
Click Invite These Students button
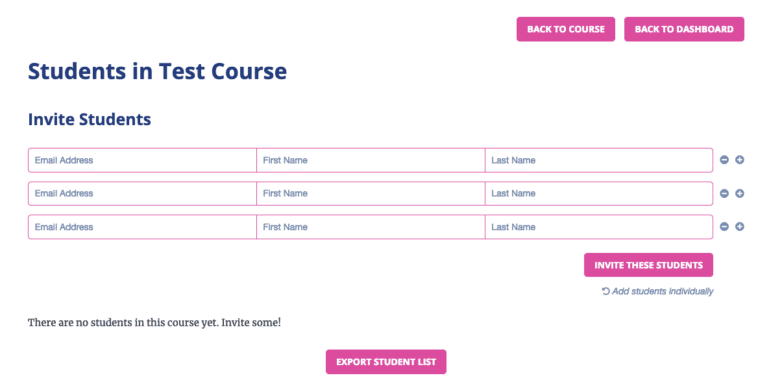[x=648, y=265]
